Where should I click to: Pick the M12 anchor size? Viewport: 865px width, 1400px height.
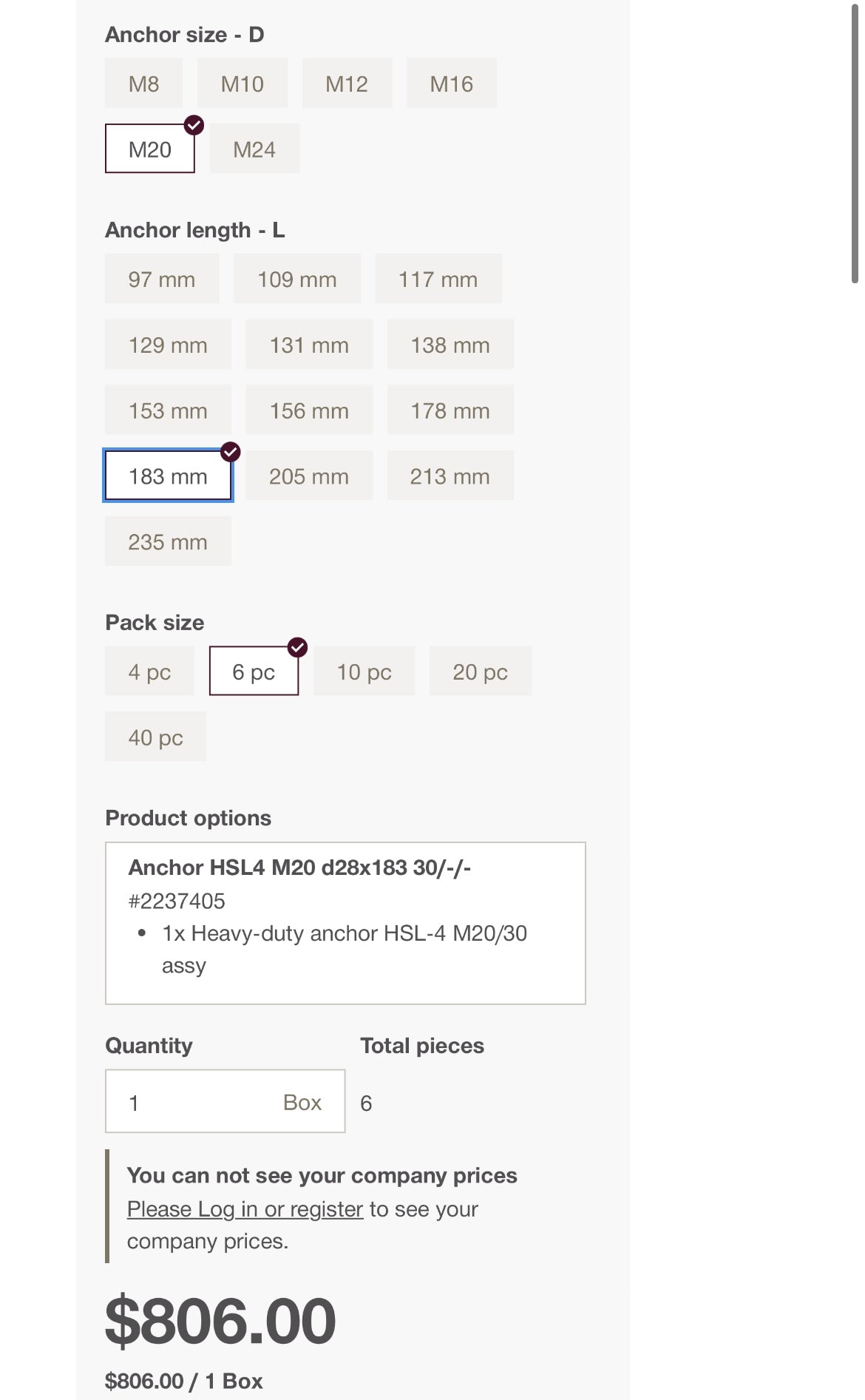point(347,84)
